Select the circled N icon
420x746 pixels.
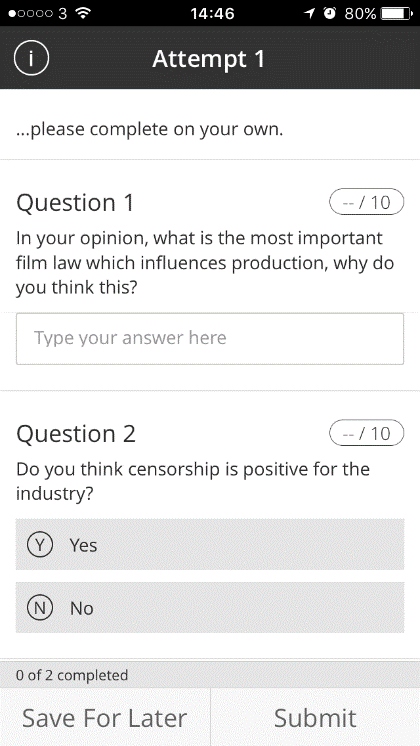[40, 608]
